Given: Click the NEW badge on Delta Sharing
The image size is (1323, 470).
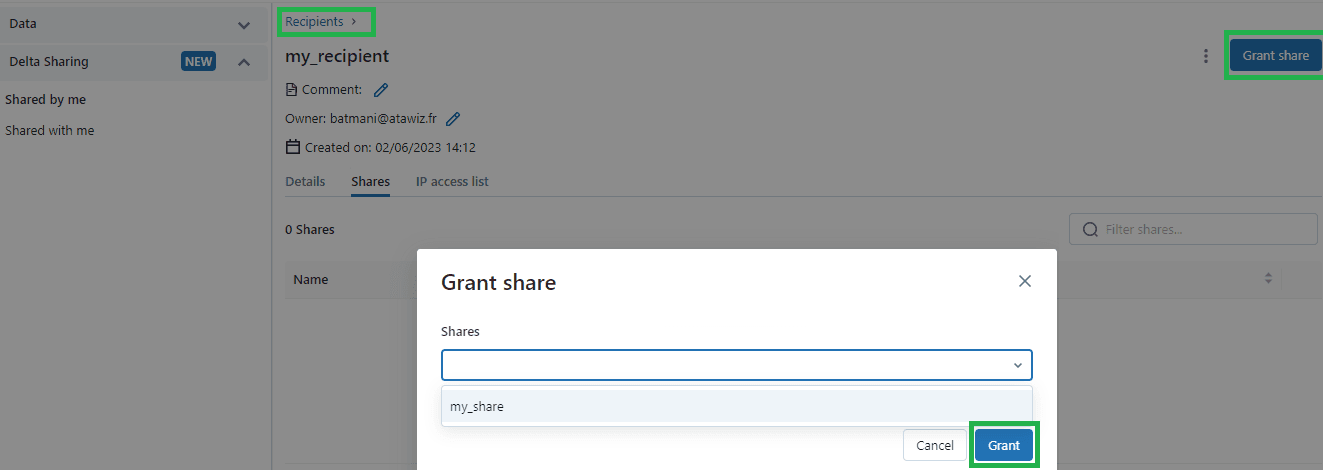Looking at the screenshot, I should click(x=198, y=62).
